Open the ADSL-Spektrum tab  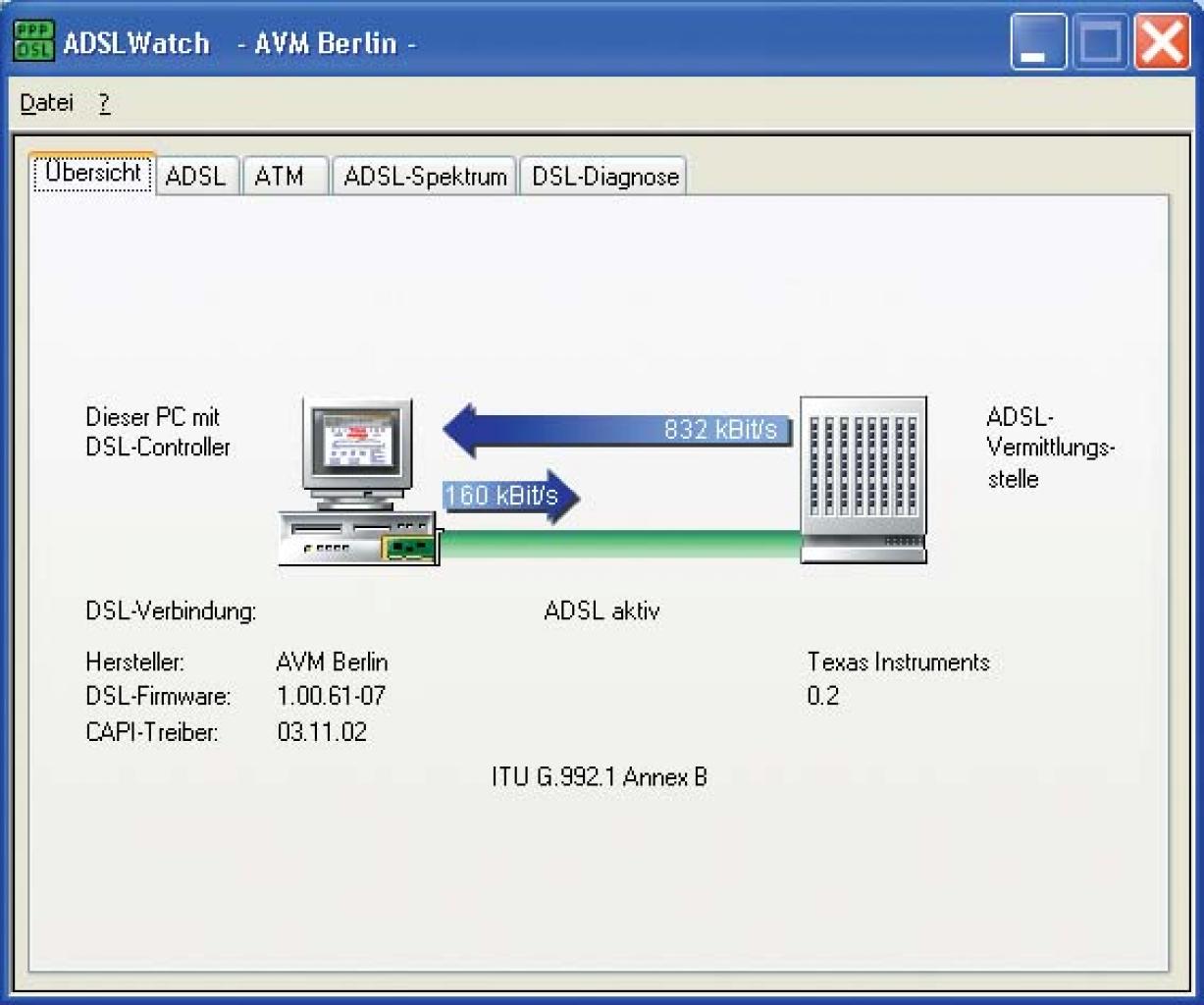pos(425,177)
